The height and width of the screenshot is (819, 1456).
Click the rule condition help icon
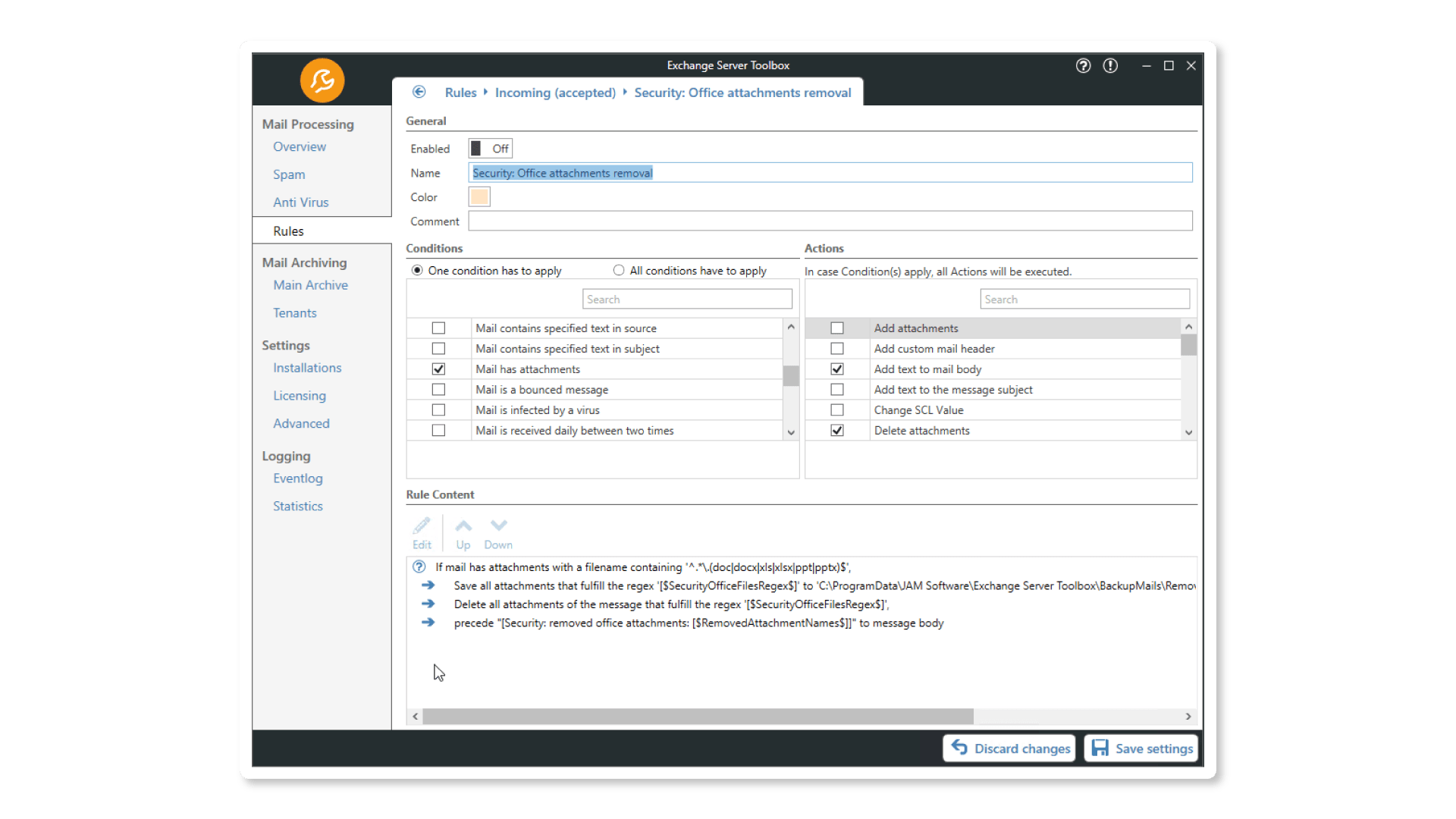tap(419, 566)
